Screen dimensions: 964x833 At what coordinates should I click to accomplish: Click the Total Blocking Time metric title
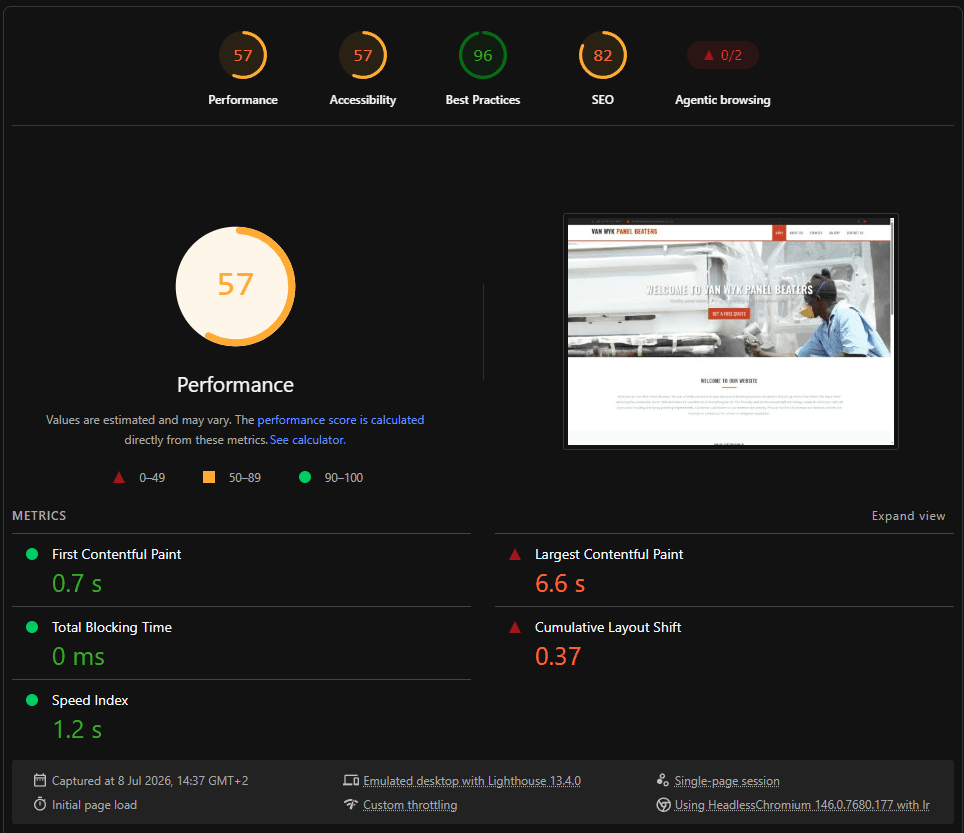point(112,627)
